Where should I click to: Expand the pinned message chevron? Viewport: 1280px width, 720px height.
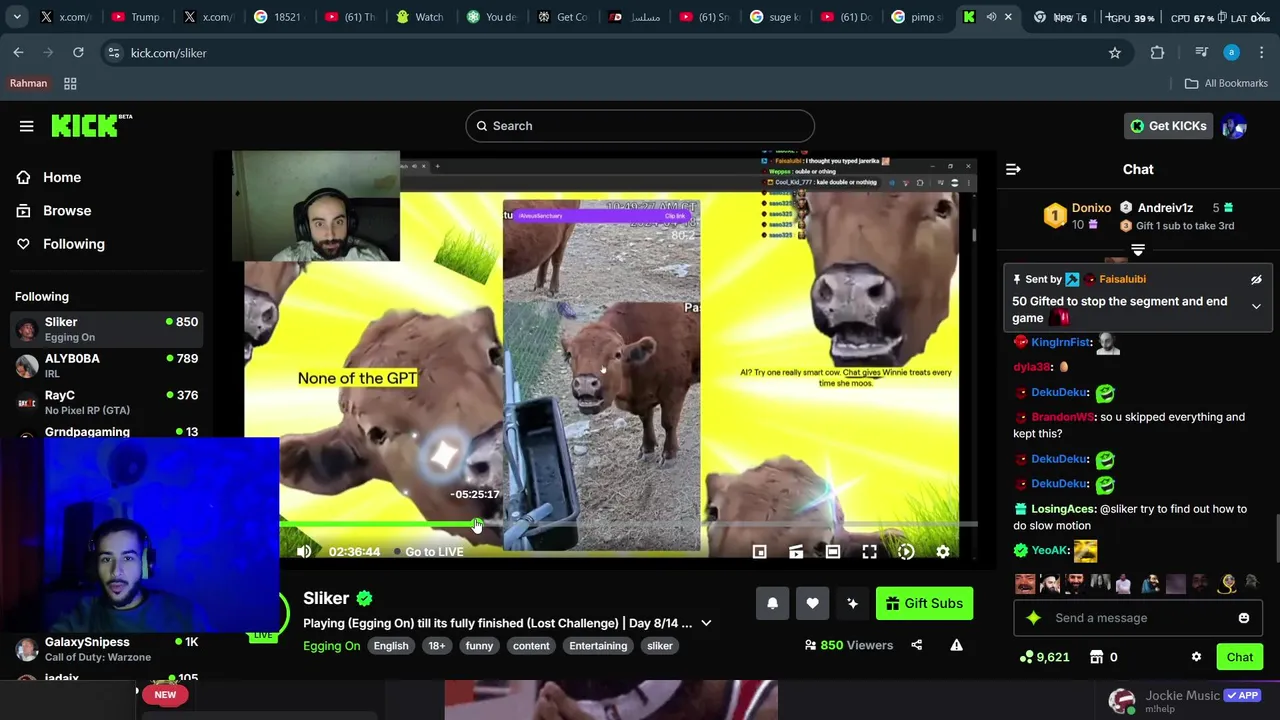point(1256,307)
